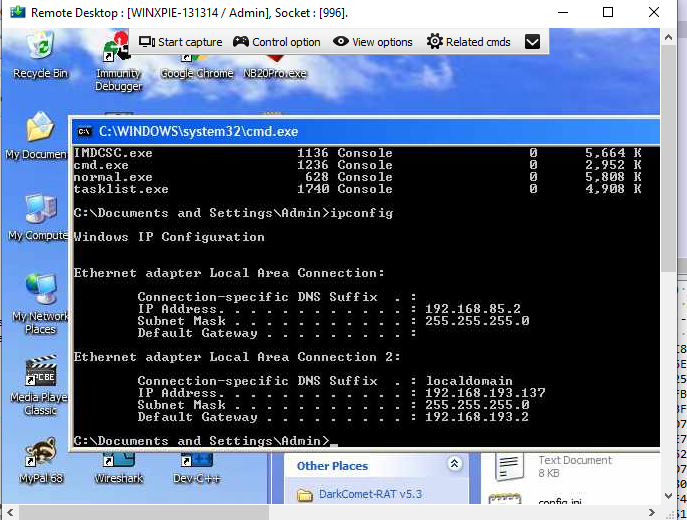Open the Related cmds menu
687x520 pixels.
[469, 42]
